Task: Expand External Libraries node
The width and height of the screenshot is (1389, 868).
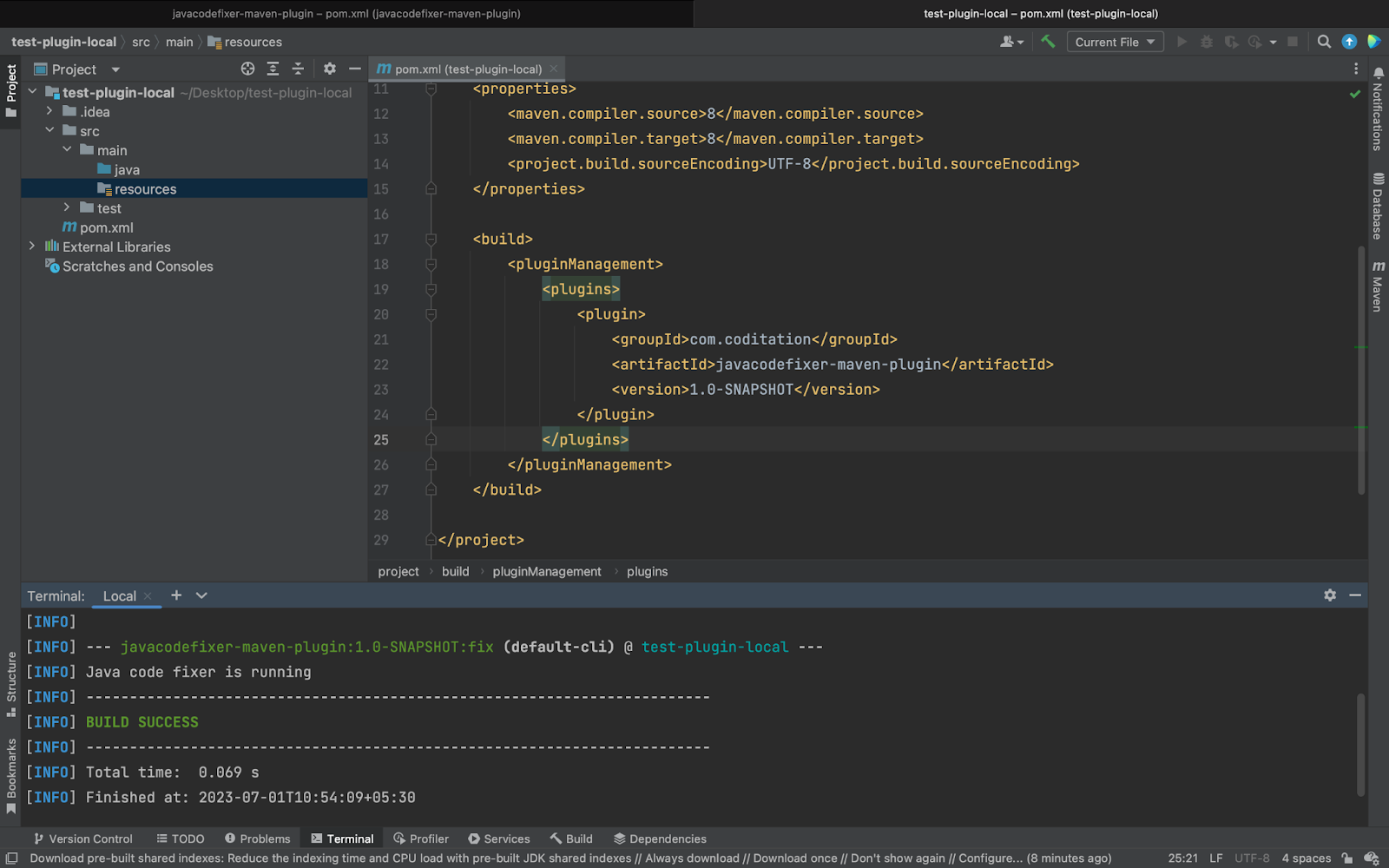Action: (x=33, y=247)
